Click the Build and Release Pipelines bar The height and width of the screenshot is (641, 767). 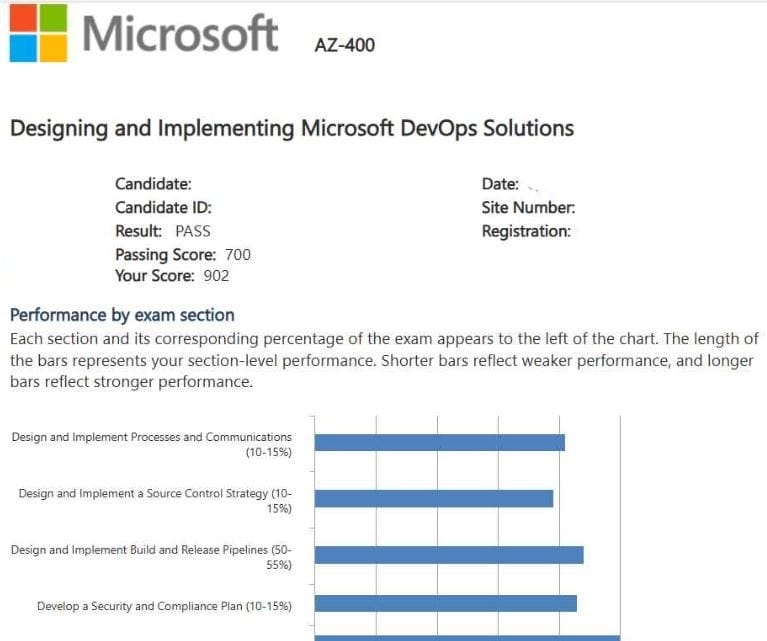(448, 554)
